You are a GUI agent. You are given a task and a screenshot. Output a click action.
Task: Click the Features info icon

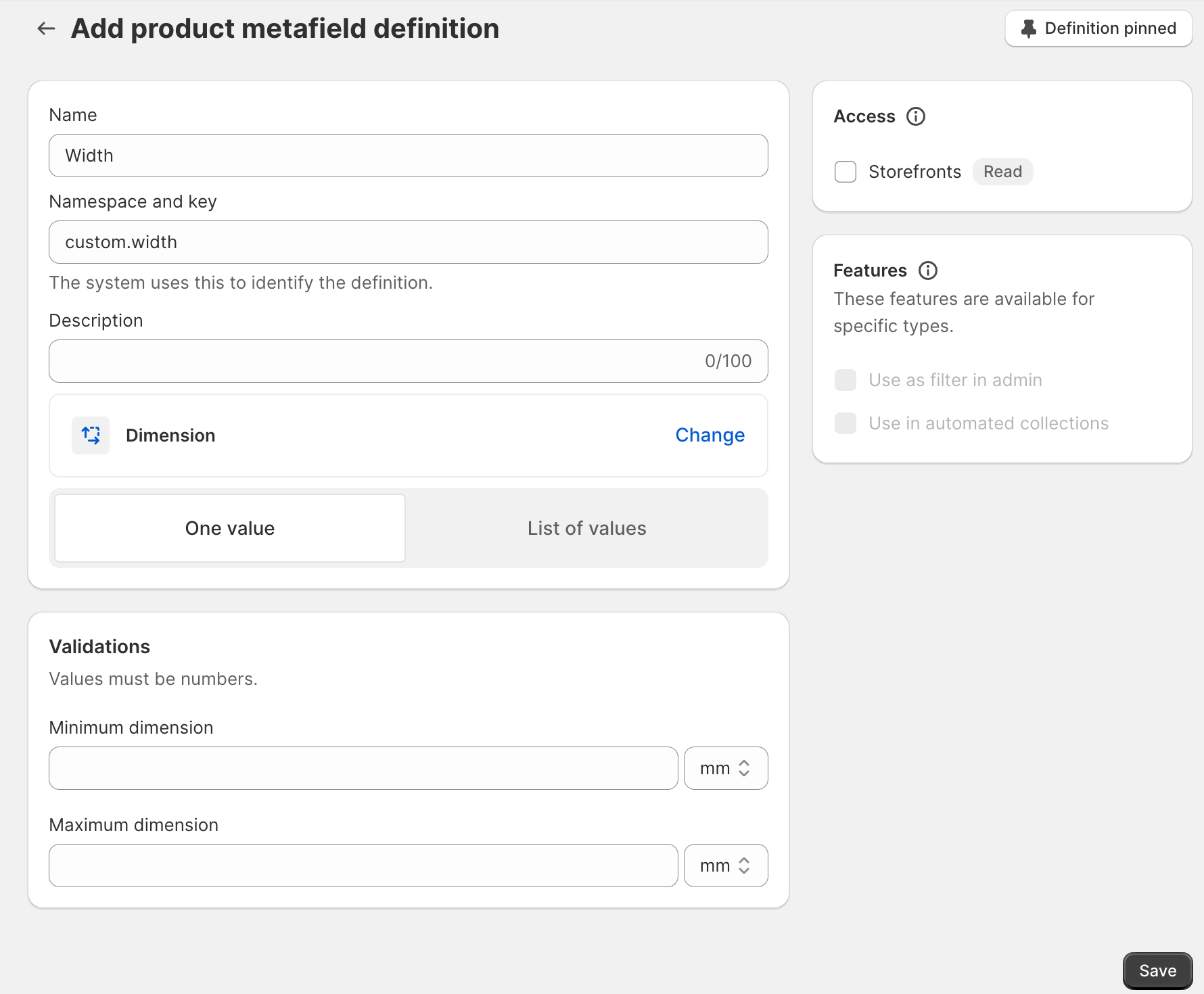(x=927, y=270)
